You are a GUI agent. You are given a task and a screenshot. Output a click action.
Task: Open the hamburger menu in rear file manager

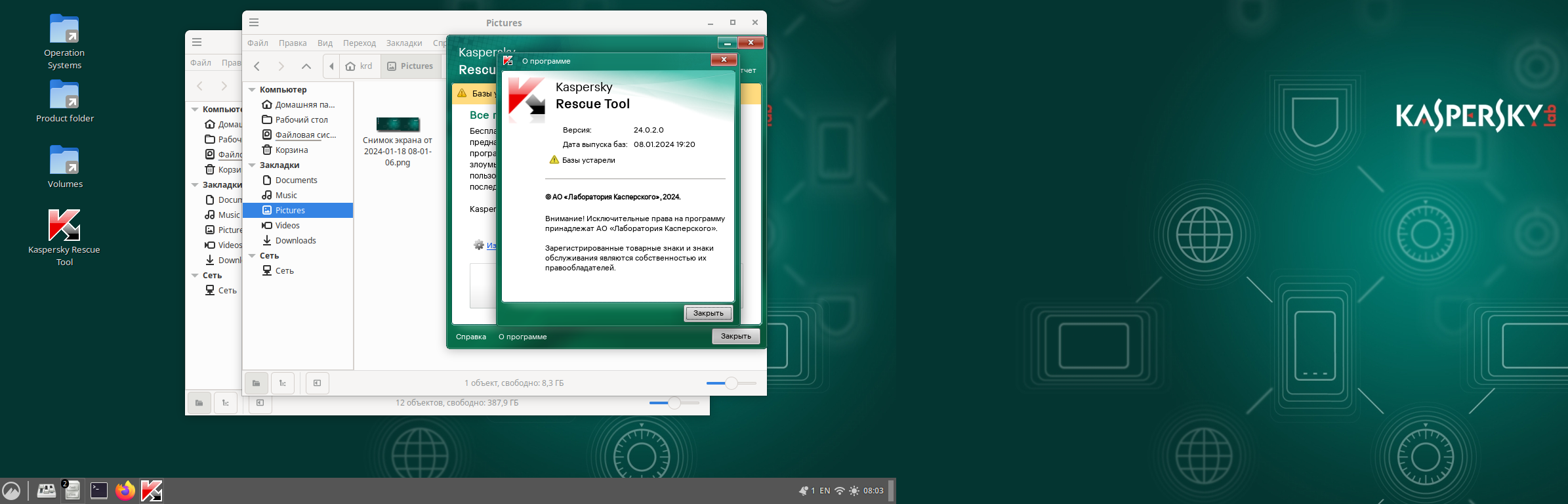pos(197,42)
